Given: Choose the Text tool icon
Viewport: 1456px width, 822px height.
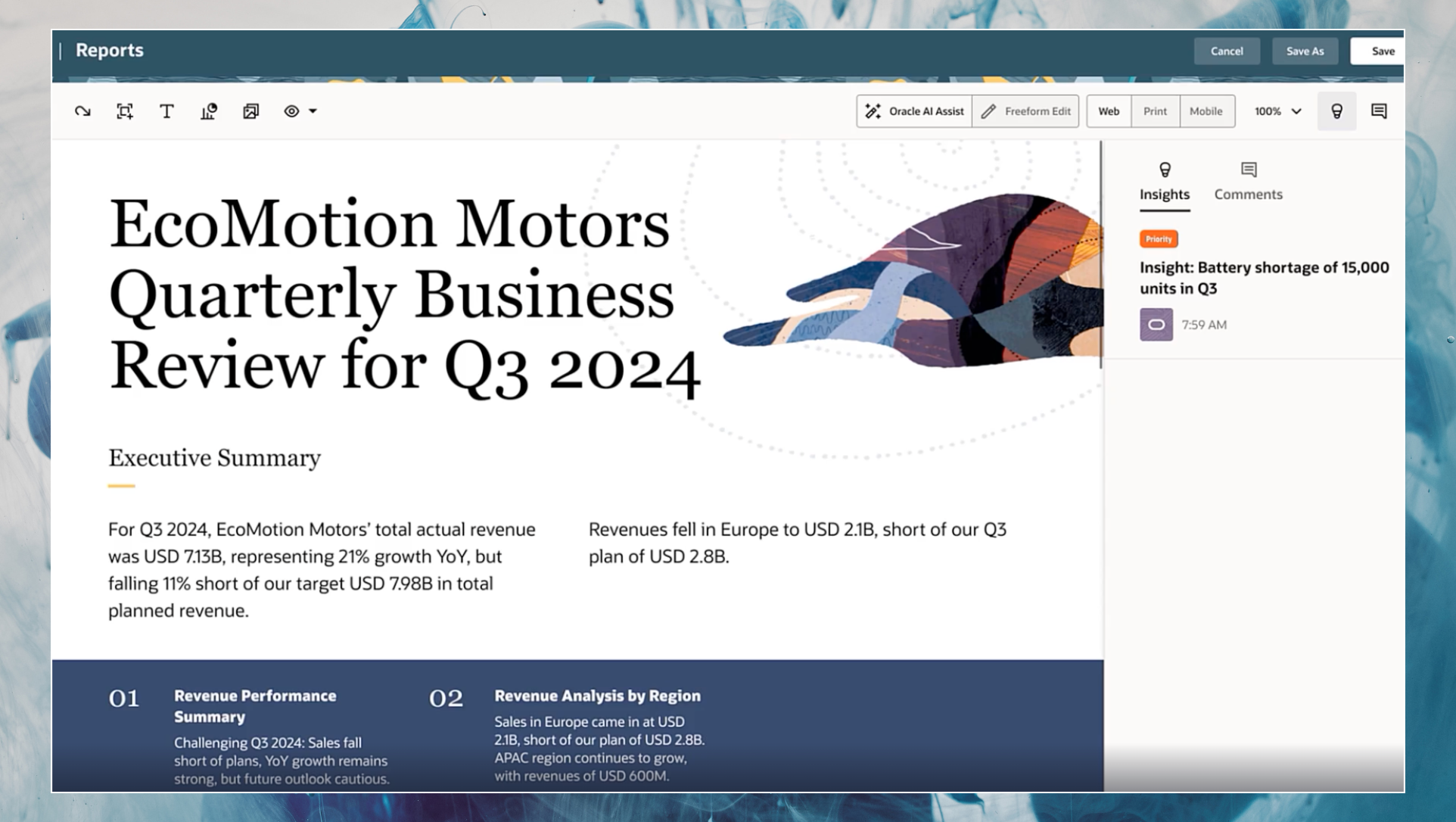Looking at the screenshot, I should click(166, 111).
